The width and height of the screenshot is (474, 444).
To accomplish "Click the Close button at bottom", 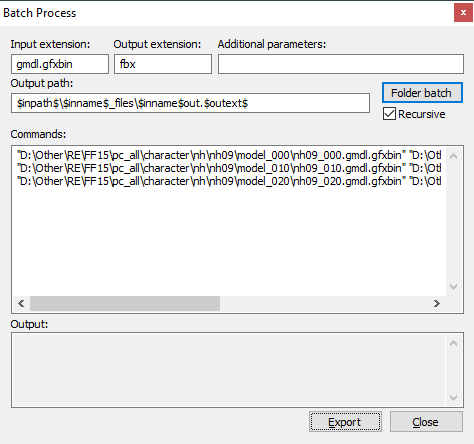I will (426, 422).
